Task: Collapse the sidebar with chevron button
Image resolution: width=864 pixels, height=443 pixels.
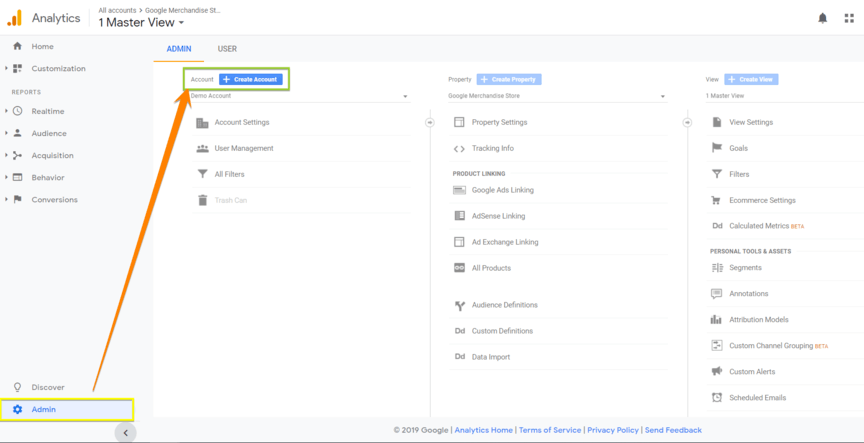Action: coord(126,433)
